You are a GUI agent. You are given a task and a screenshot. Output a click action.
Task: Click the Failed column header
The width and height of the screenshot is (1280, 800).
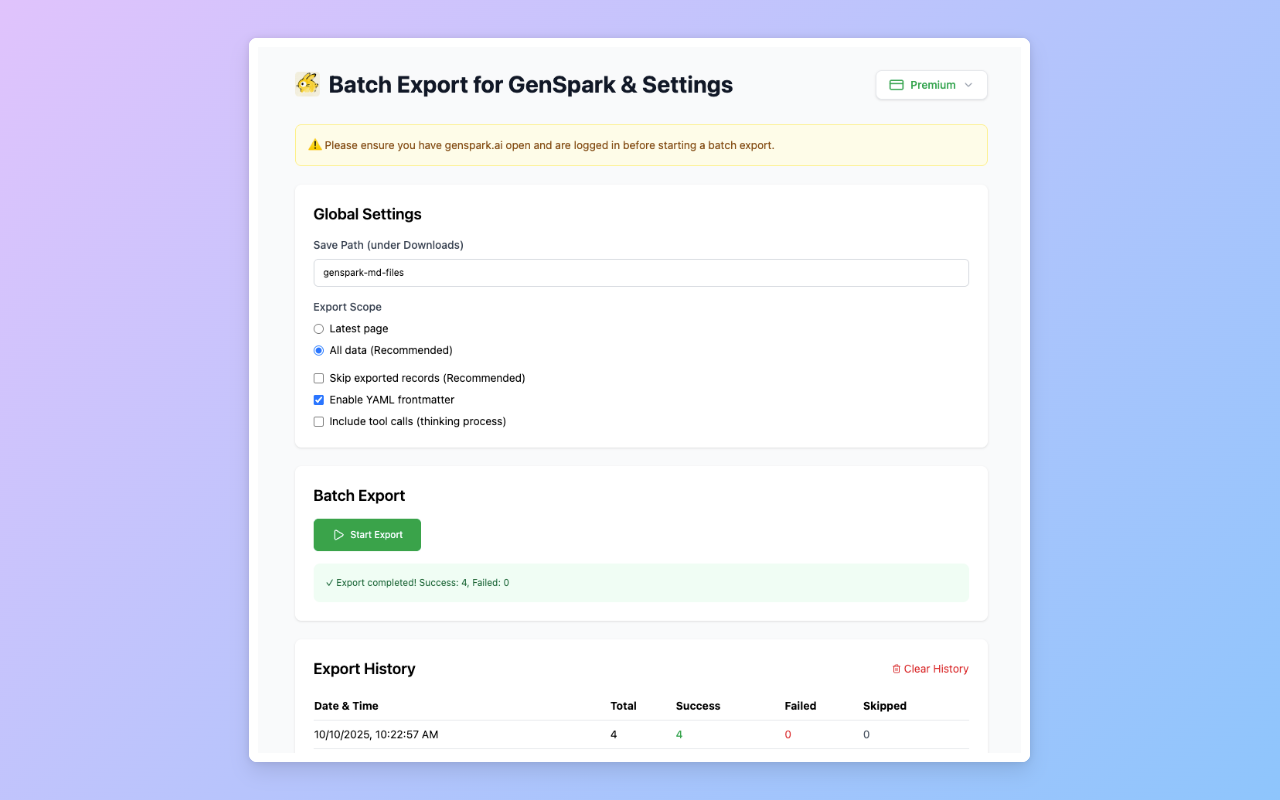(x=801, y=706)
